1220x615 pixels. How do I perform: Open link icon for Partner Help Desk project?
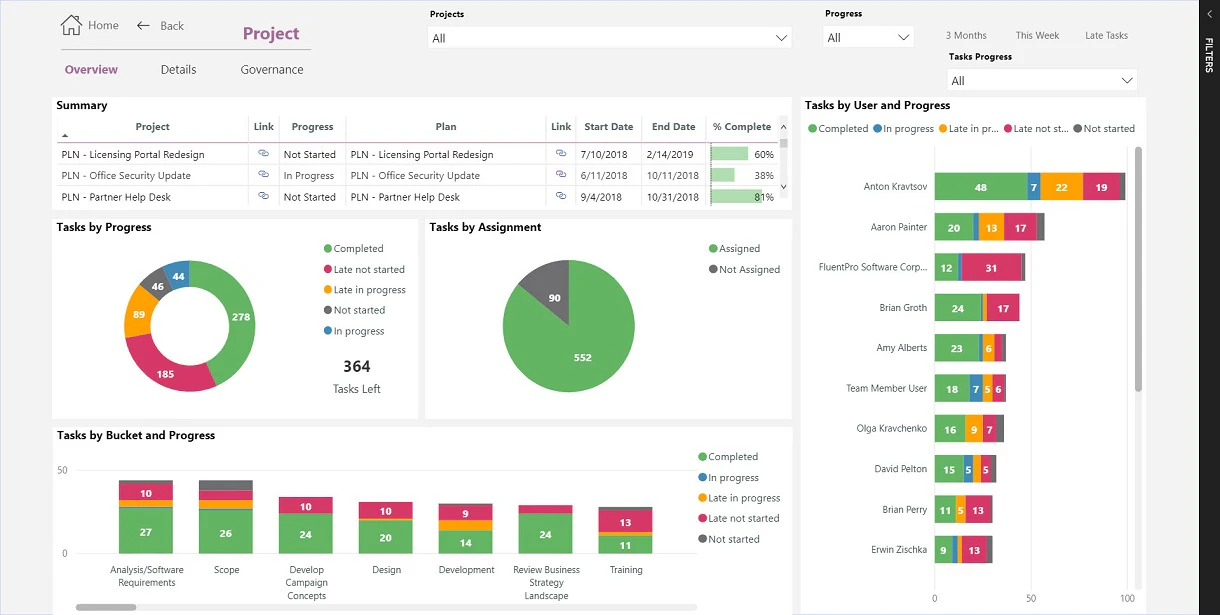264,197
